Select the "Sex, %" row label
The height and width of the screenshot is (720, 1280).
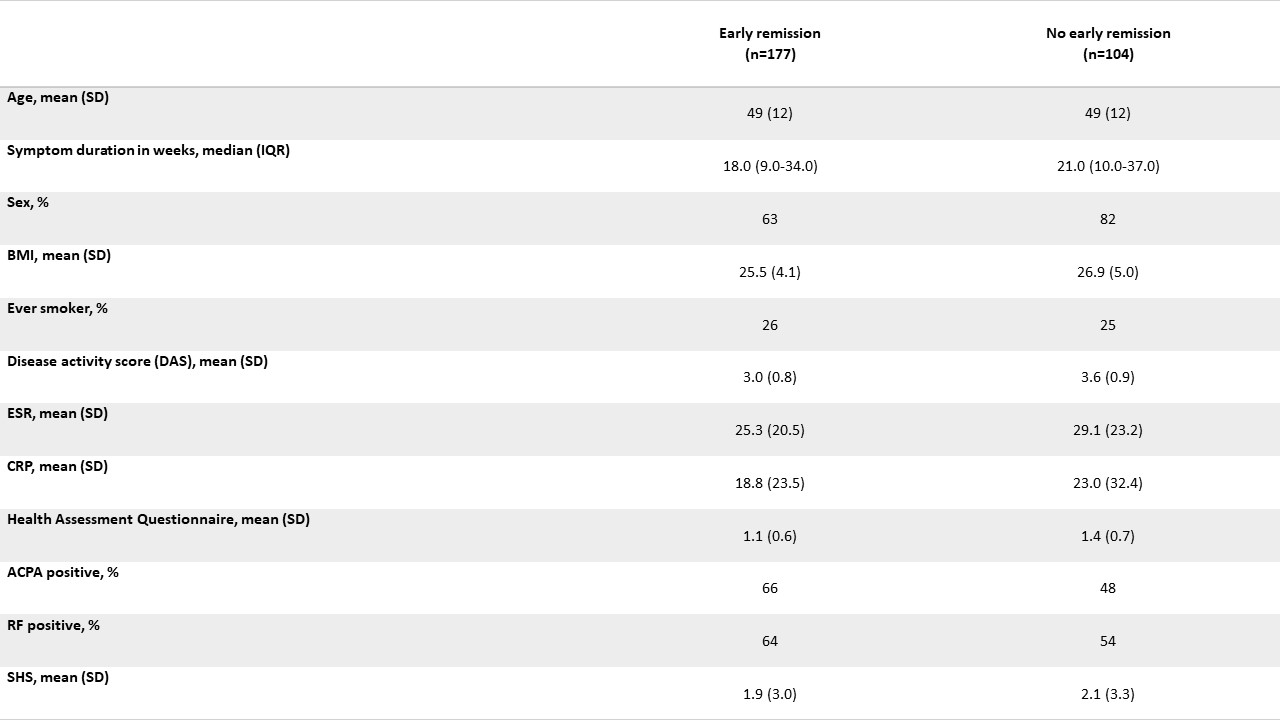click(x=28, y=203)
